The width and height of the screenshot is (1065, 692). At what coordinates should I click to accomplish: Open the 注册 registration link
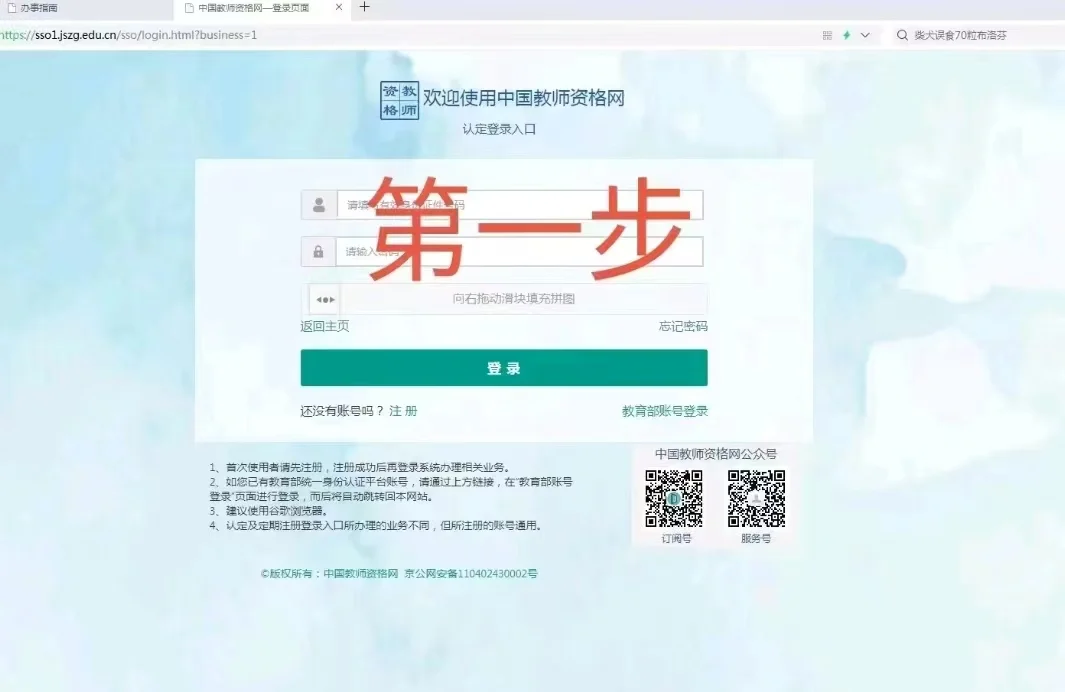click(x=403, y=412)
